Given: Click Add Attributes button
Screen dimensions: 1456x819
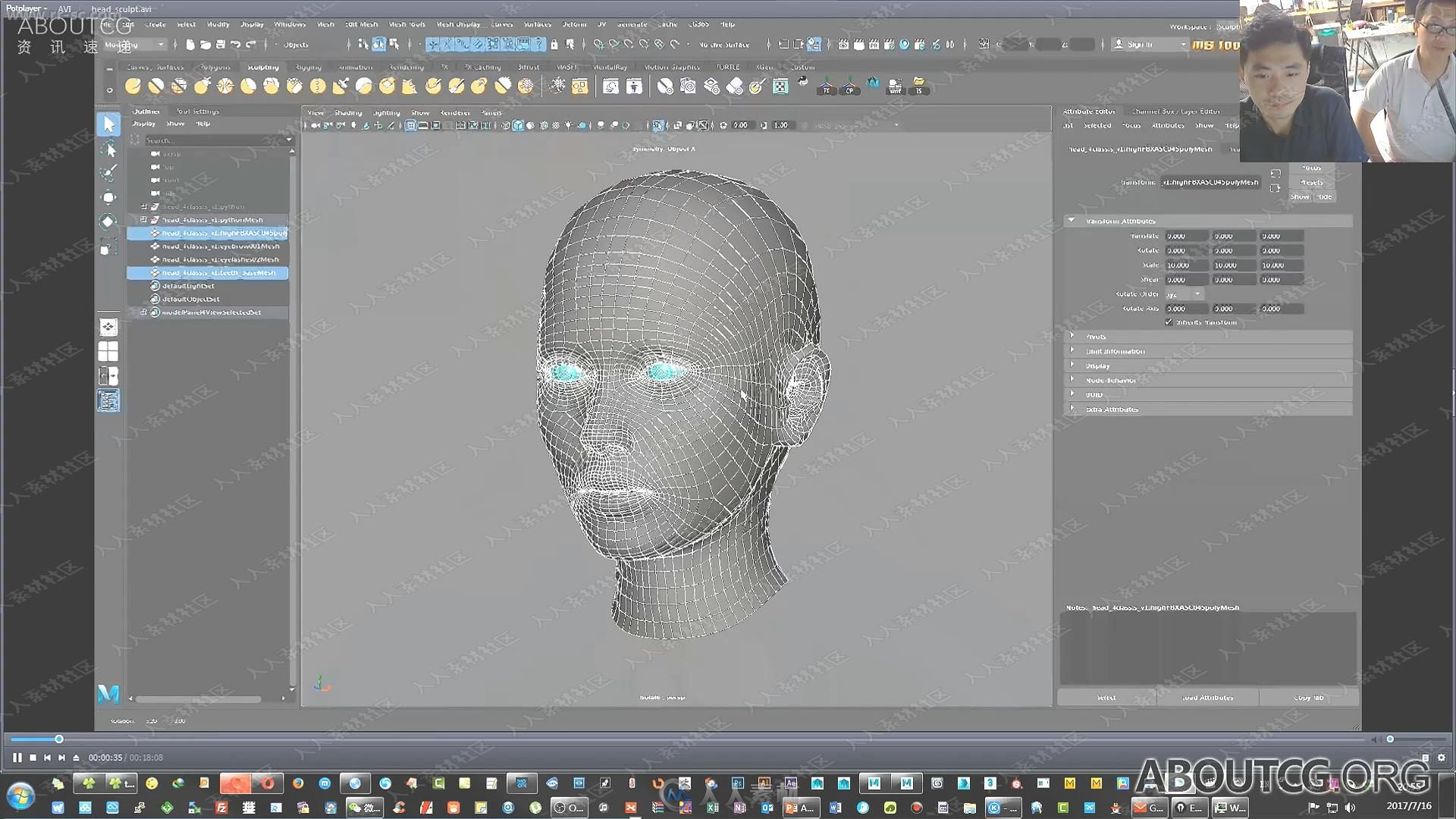Looking at the screenshot, I should (1207, 698).
